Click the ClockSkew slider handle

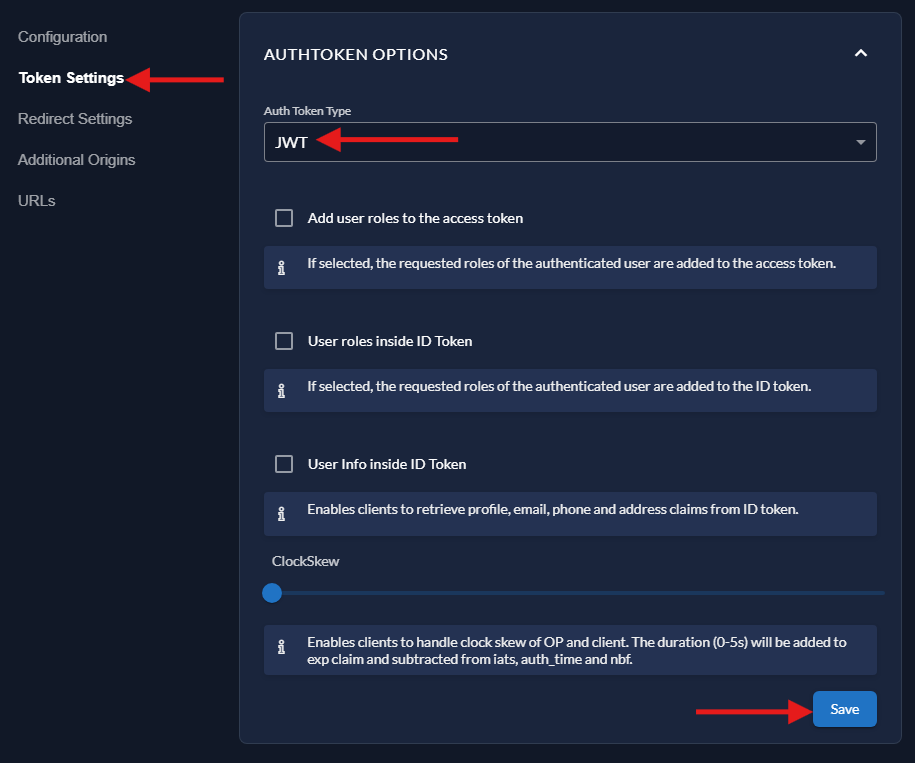(271, 593)
